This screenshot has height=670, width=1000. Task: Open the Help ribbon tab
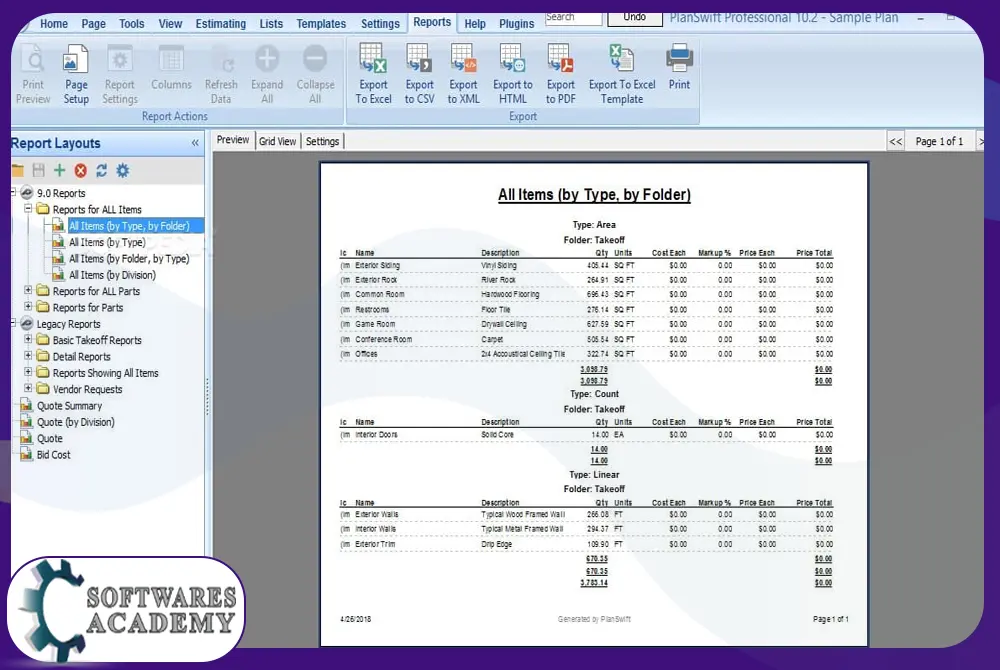coord(475,24)
